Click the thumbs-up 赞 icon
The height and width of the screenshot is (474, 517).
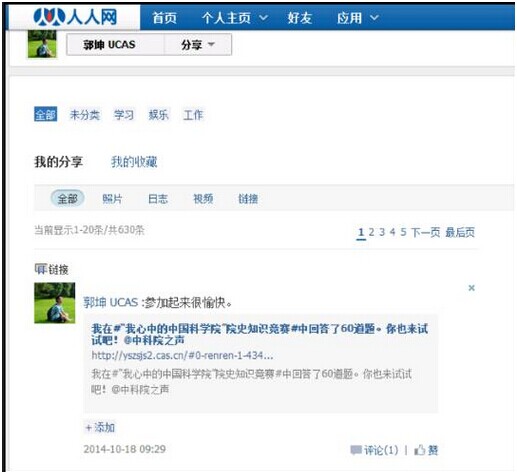click(x=419, y=450)
